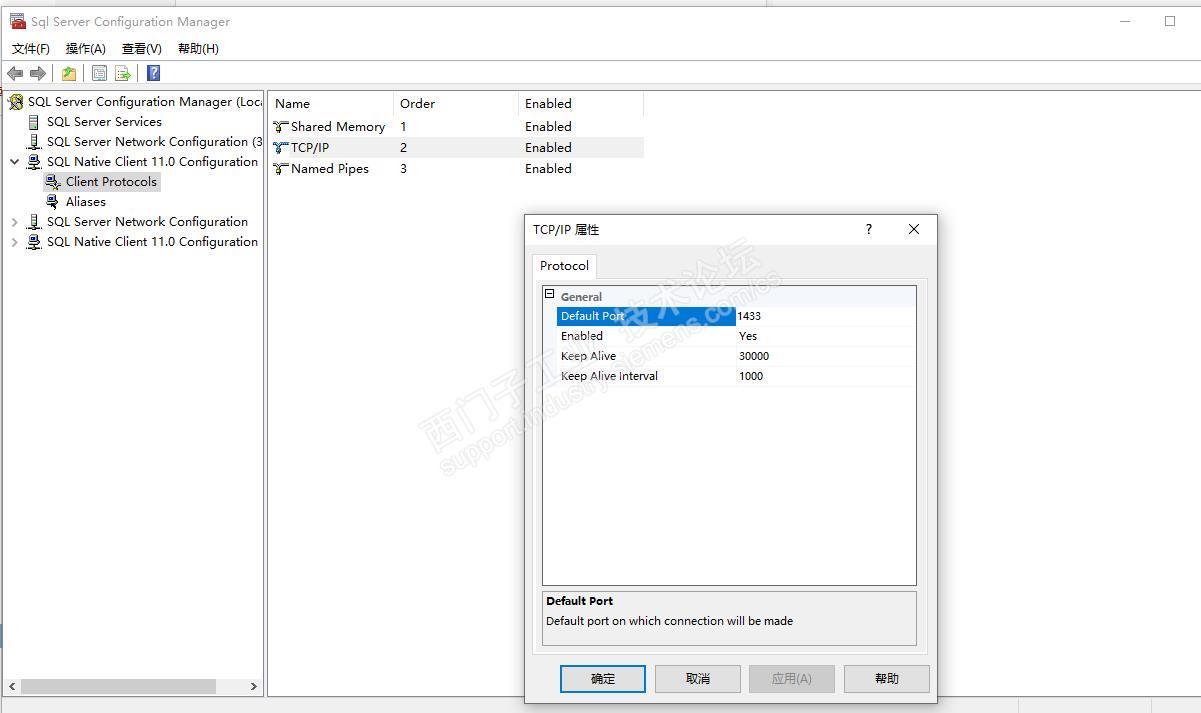Click the Aliases tree icon
Viewport: 1201px width, 713px height.
click(x=53, y=202)
